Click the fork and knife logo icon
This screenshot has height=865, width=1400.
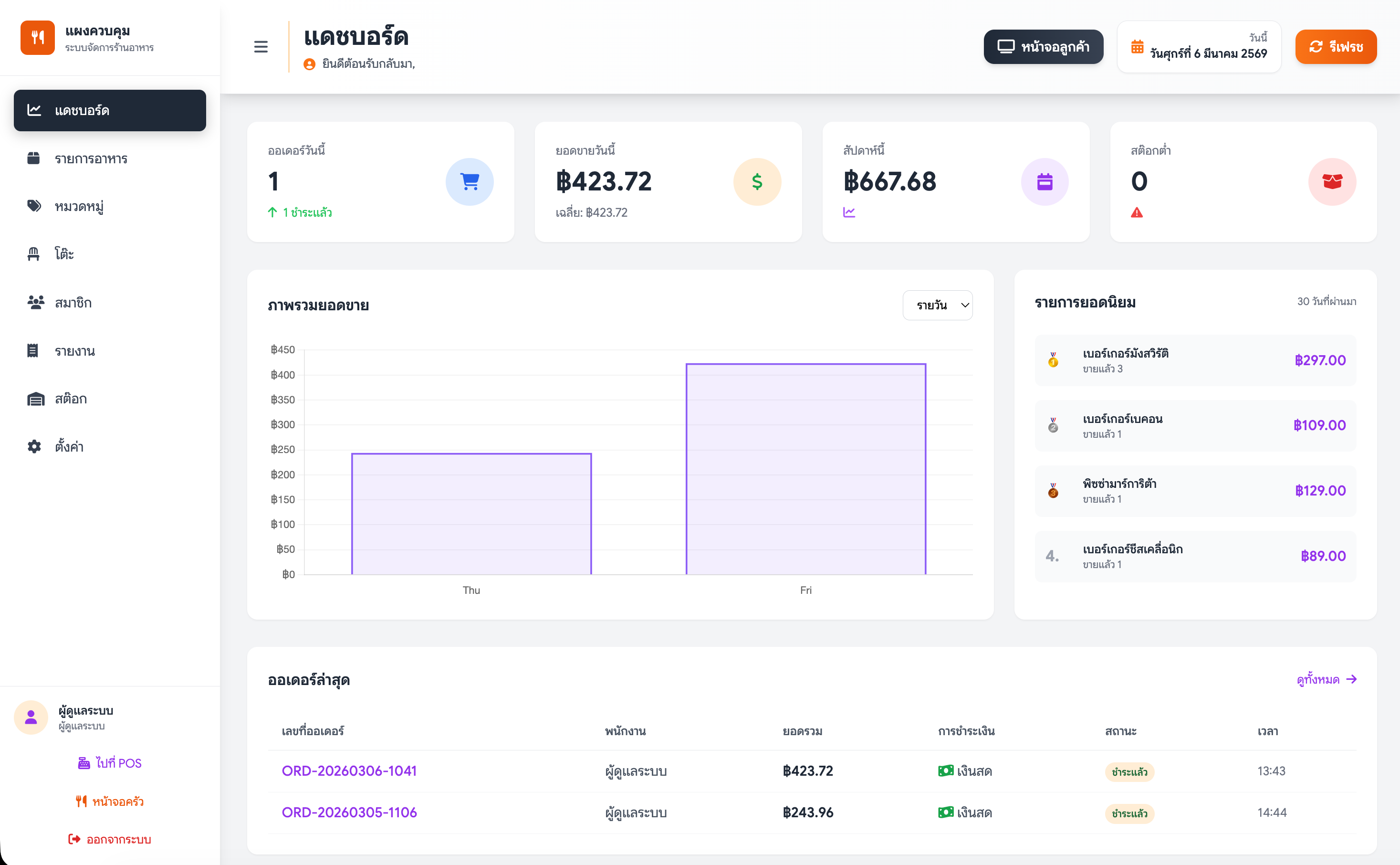(38, 38)
